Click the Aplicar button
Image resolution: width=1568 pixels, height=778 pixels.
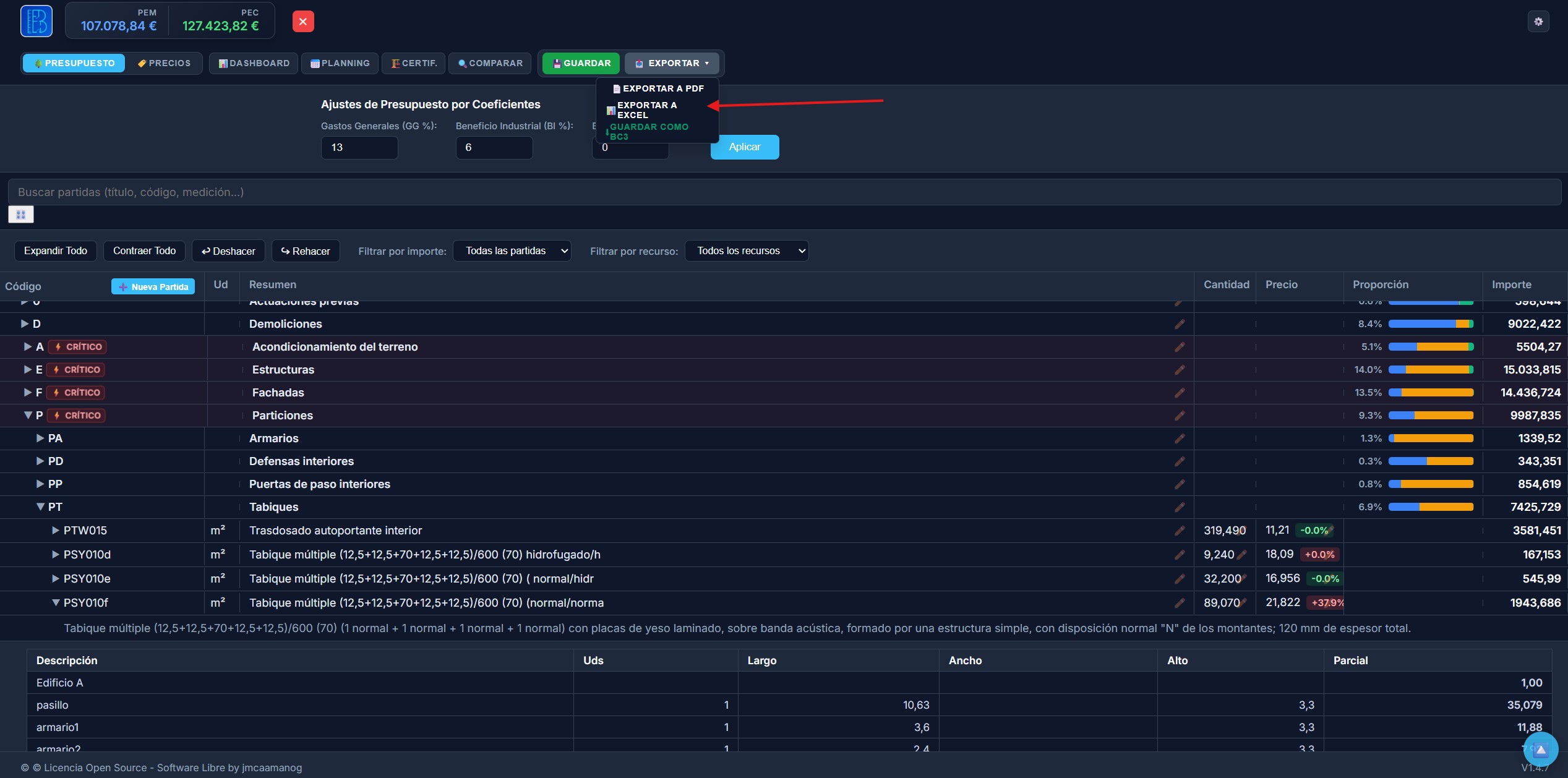(745, 147)
